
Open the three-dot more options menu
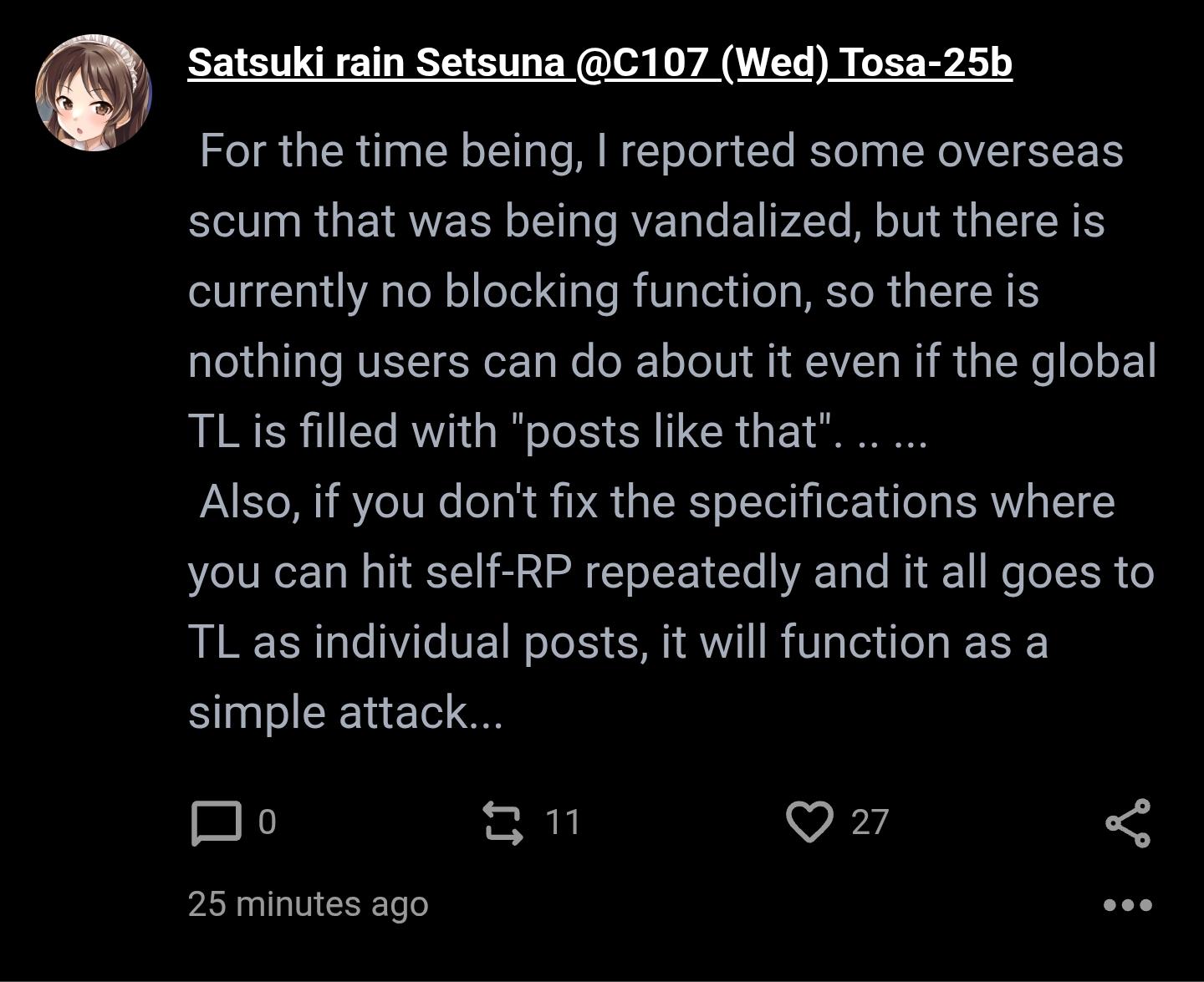tap(1128, 904)
